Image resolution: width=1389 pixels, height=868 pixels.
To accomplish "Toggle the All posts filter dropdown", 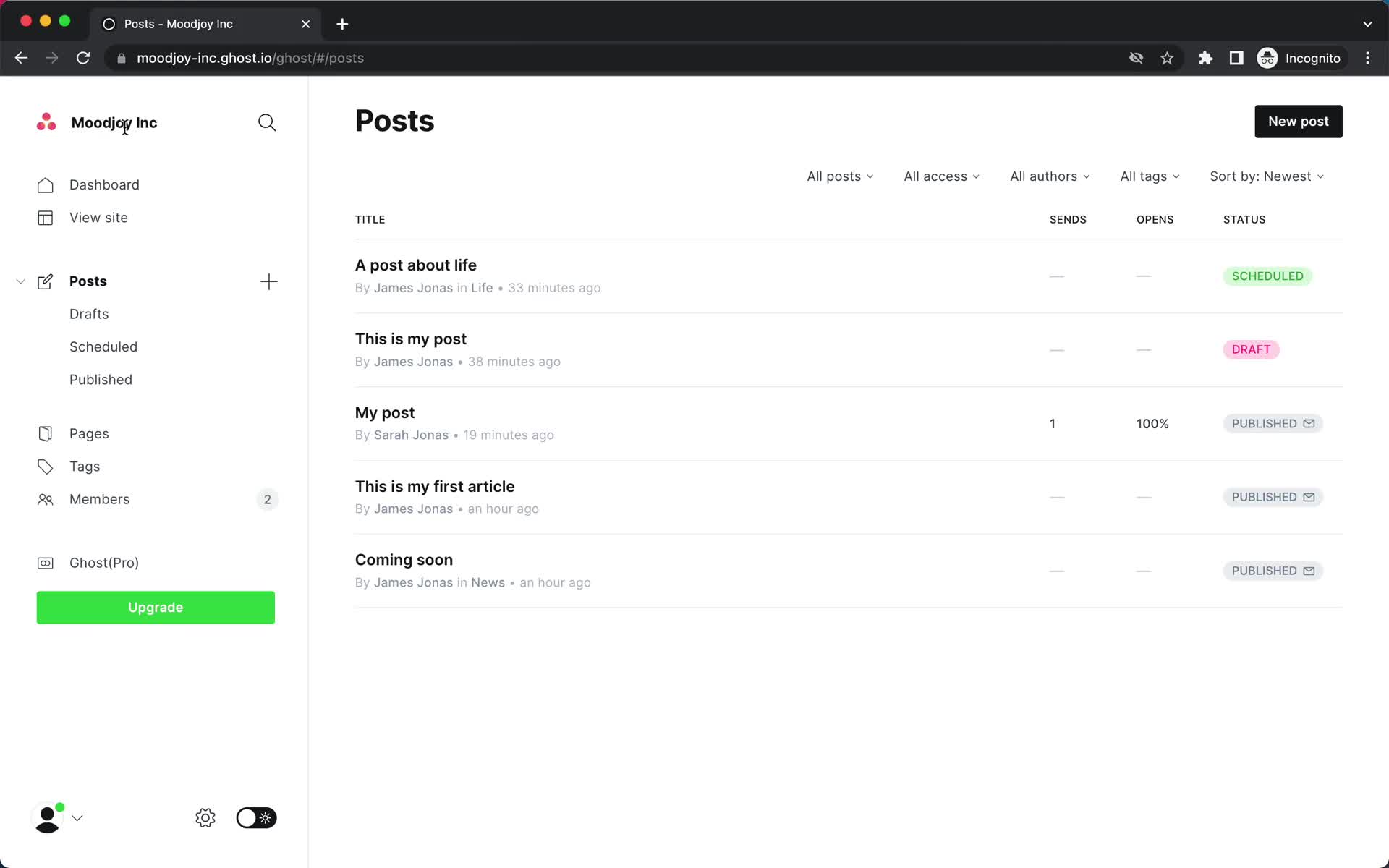I will point(838,176).
